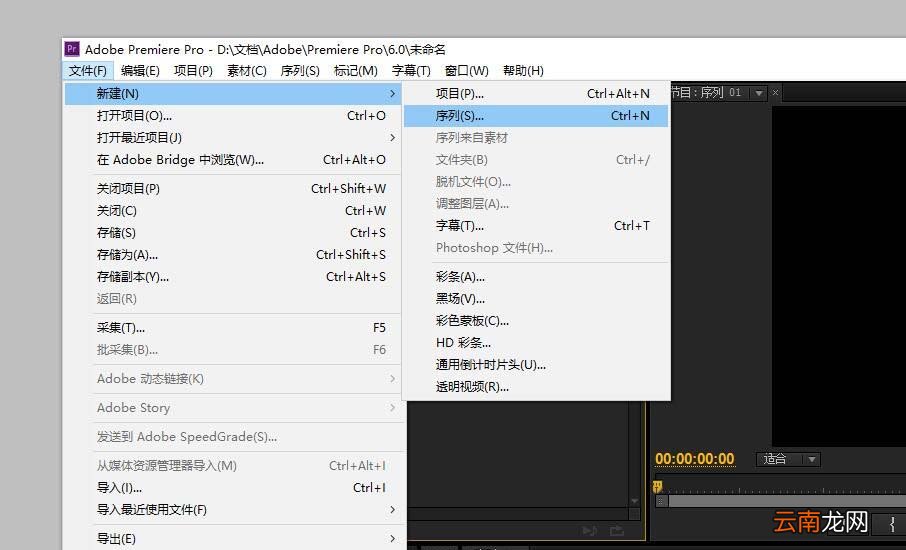Choose 存储(S) to save the project

tap(231, 232)
